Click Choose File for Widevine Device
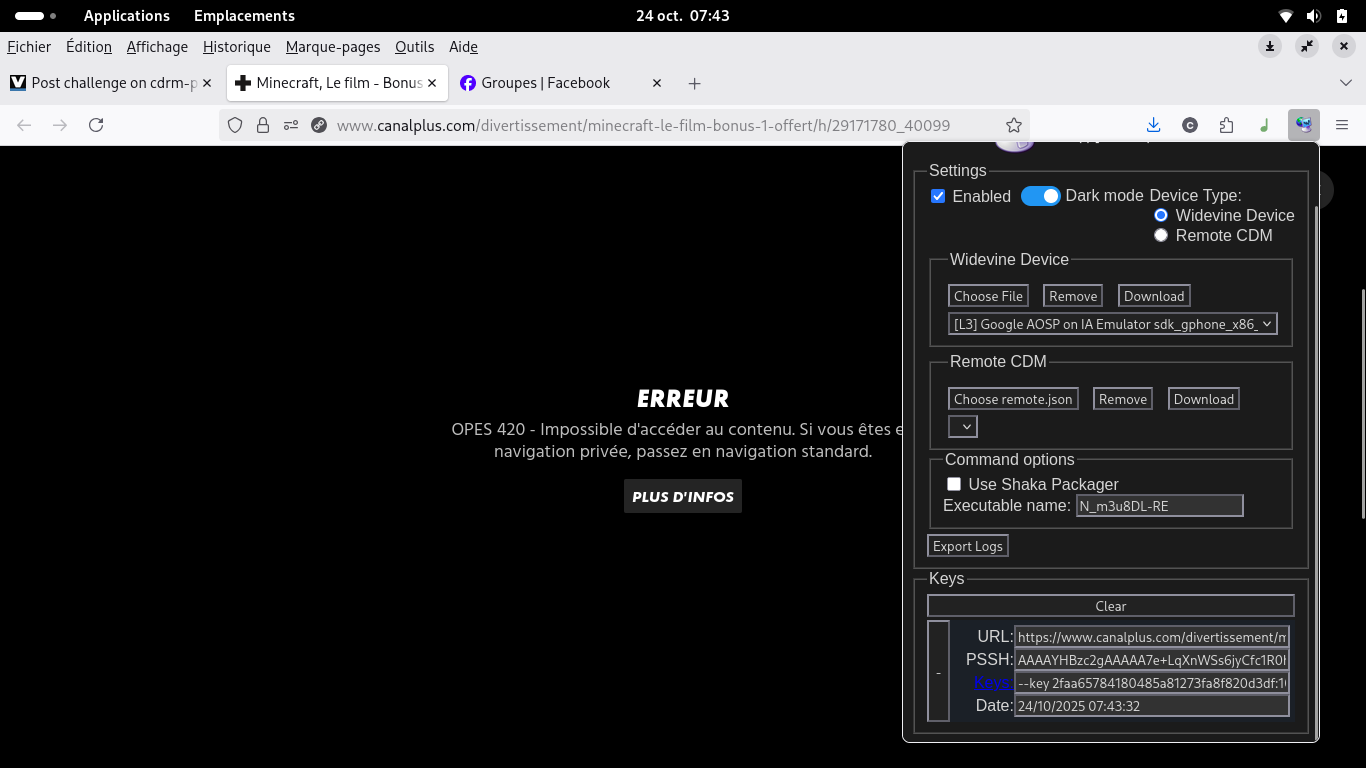 988,296
